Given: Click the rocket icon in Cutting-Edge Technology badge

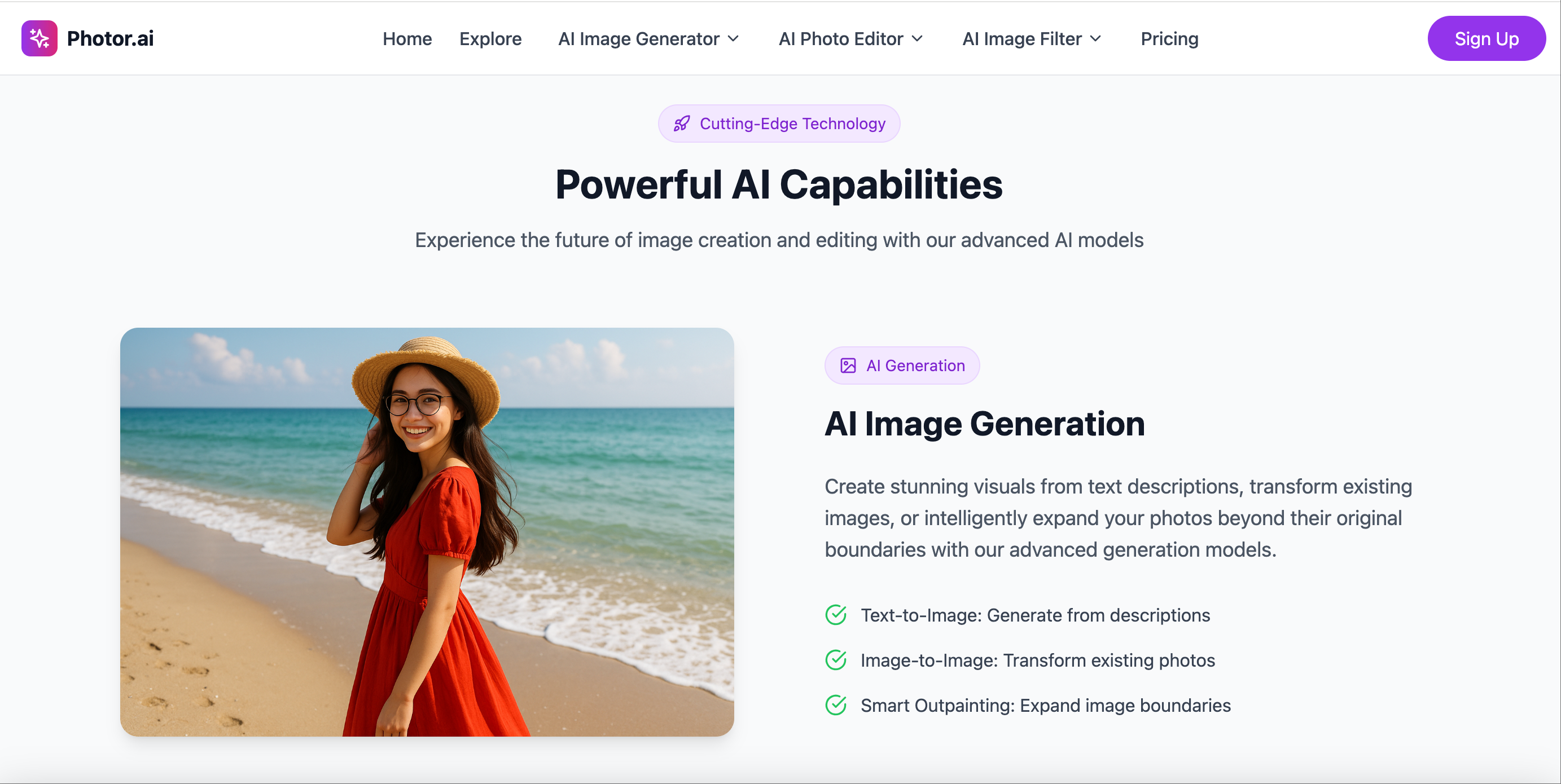Looking at the screenshot, I should tap(682, 123).
